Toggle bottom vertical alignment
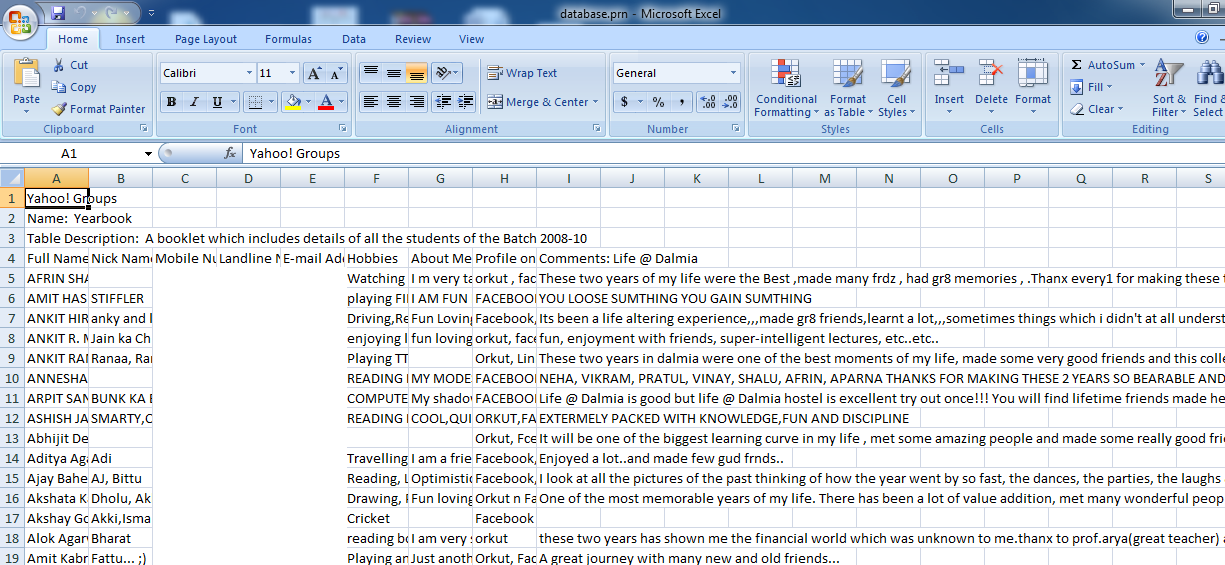 [416, 73]
